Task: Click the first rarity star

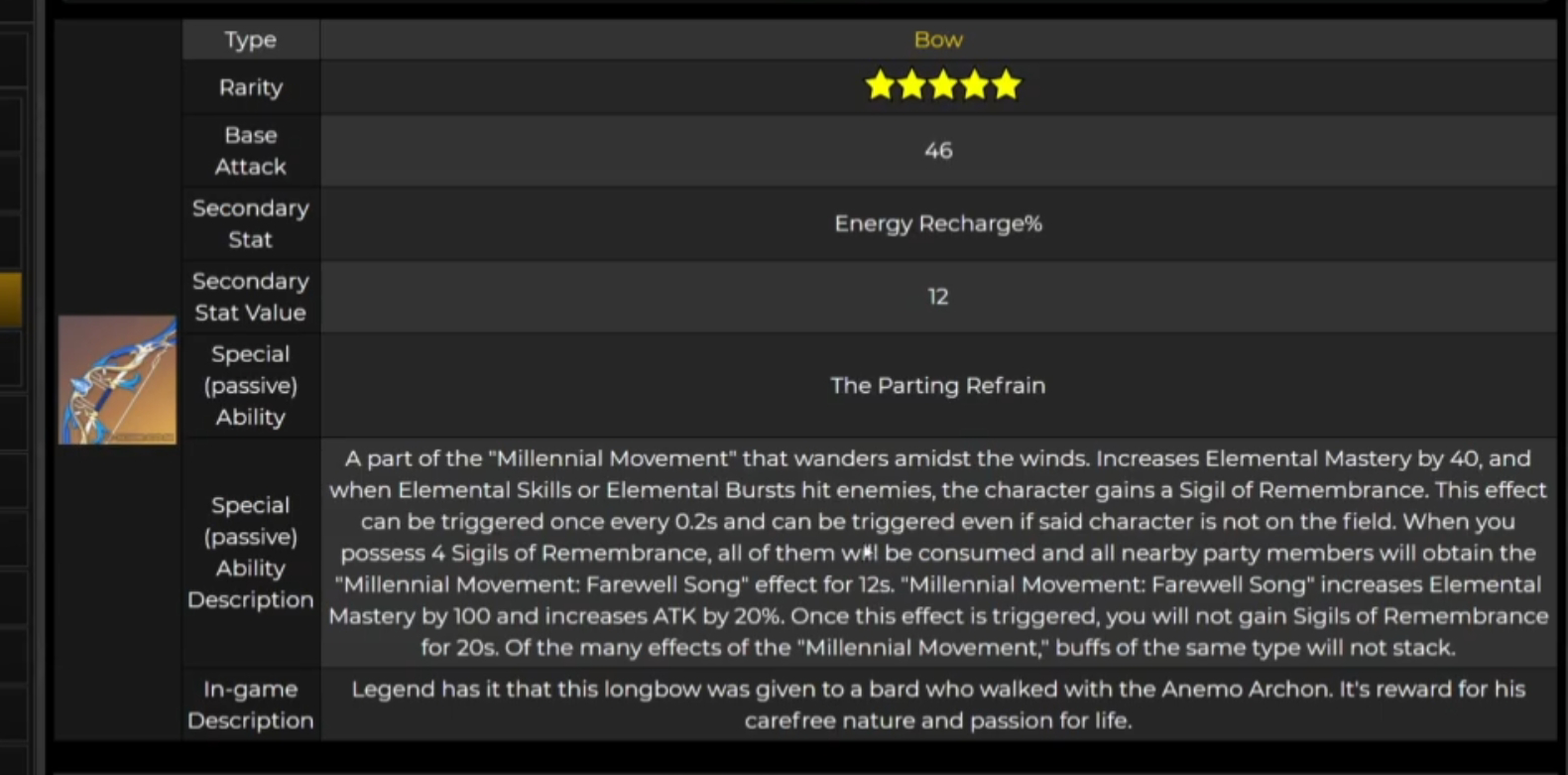Action: [880, 85]
